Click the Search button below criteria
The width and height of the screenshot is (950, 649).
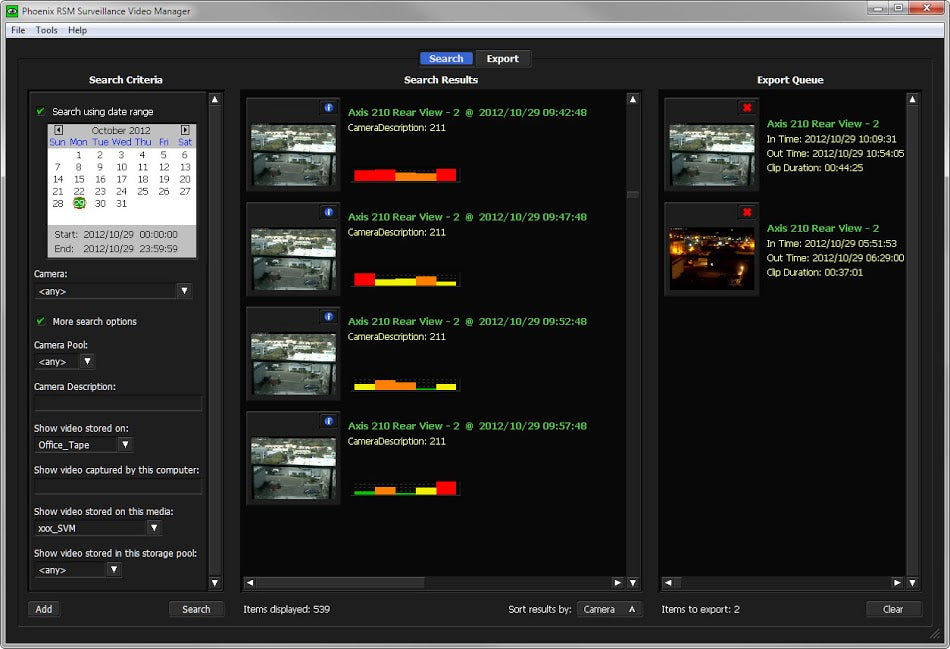click(196, 609)
